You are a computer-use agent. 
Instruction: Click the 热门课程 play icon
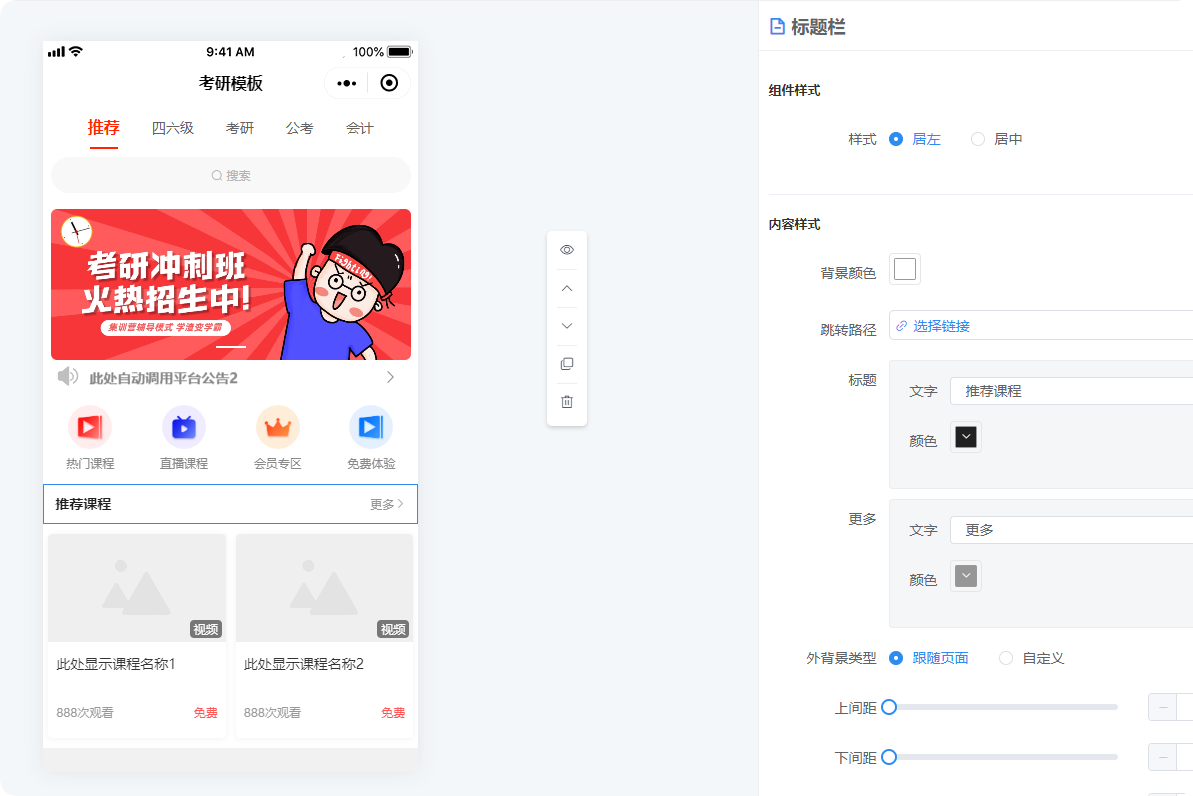(90, 427)
